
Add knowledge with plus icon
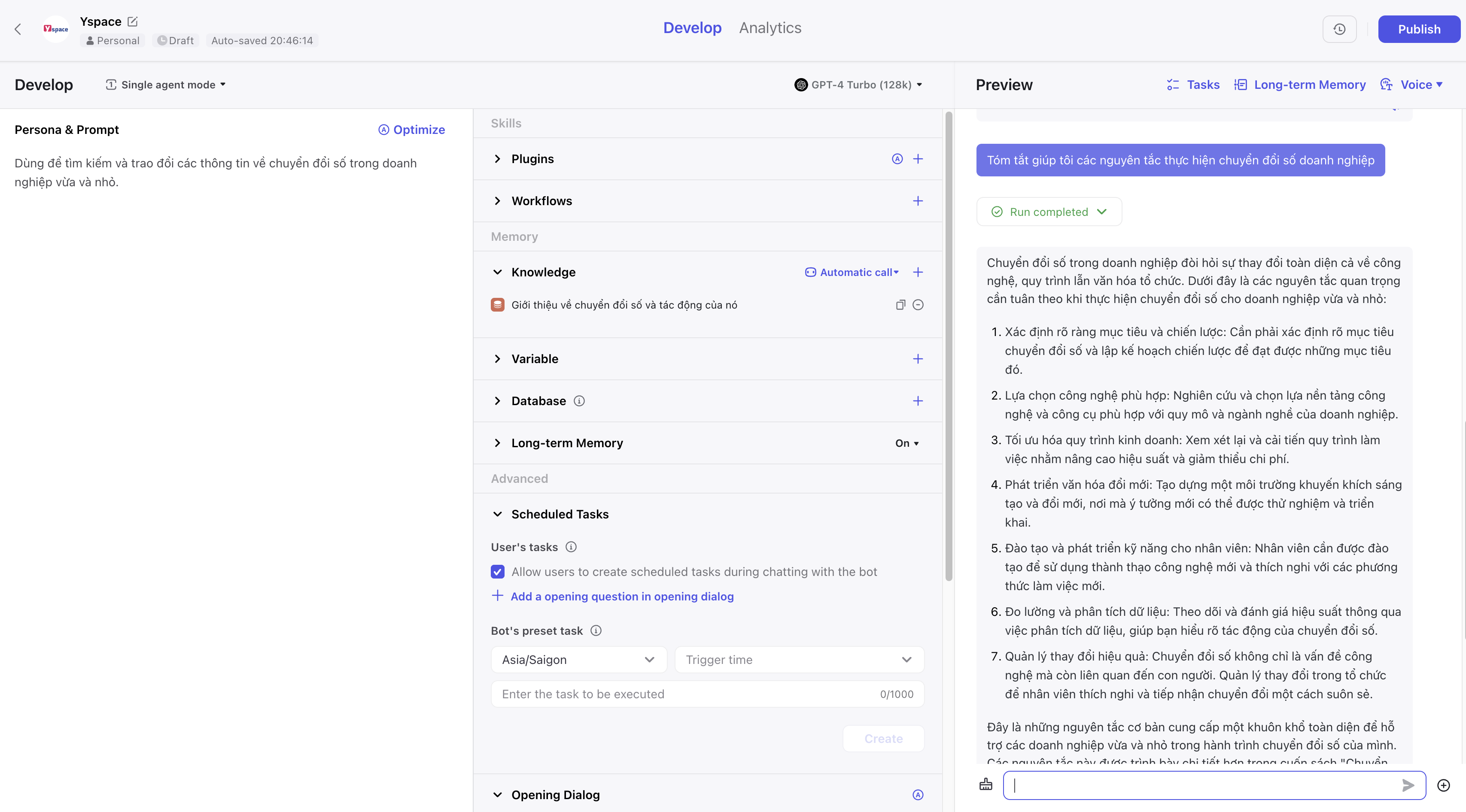(x=918, y=272)
